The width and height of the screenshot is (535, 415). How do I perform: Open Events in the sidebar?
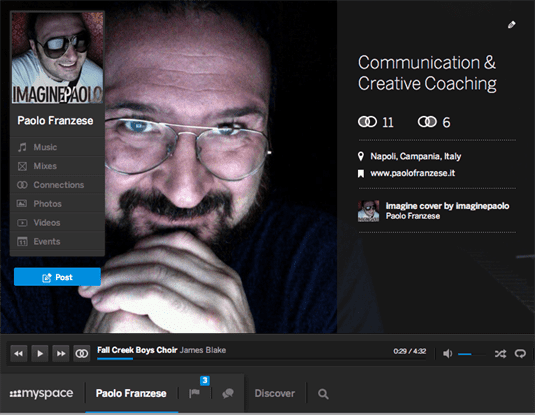[x=57, y=242]
